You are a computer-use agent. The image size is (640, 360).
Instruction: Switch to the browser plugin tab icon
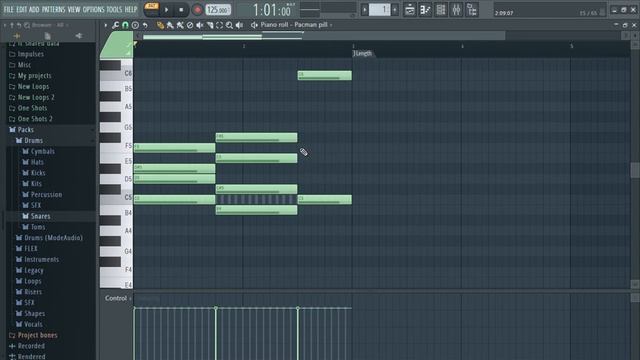pyautogui.click(x=78, y=36)
